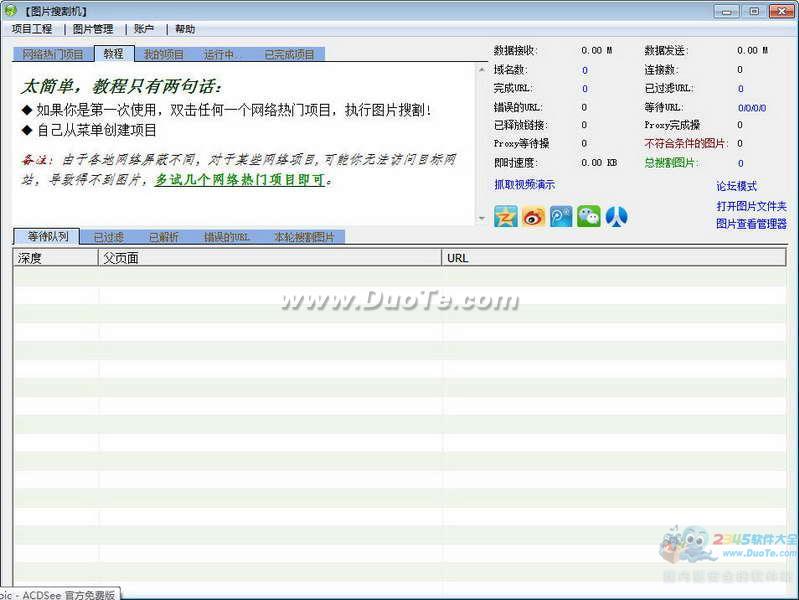Click the green app icon in title bar

[x=11, y=10]
